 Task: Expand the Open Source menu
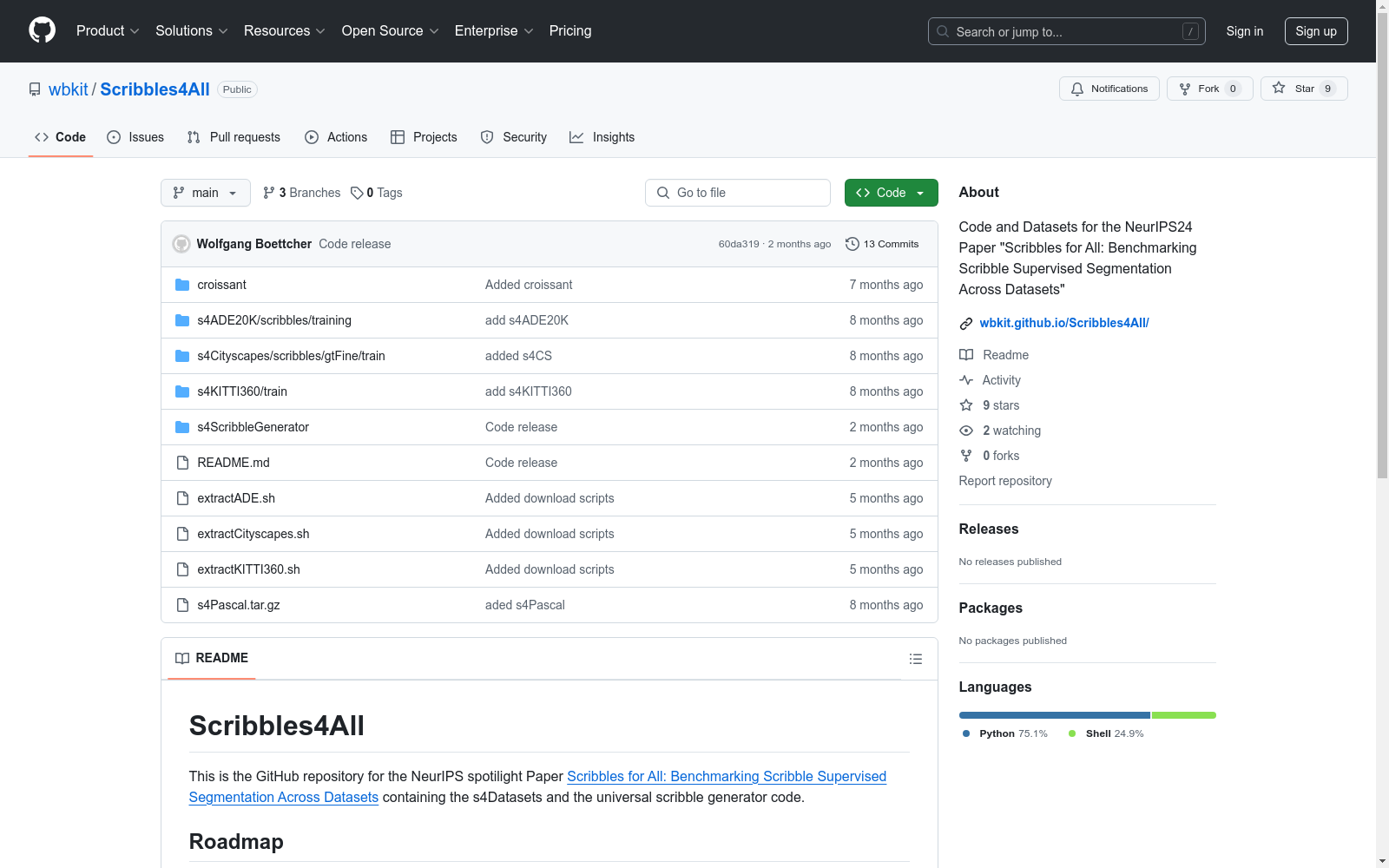click(x=391, y=31)
